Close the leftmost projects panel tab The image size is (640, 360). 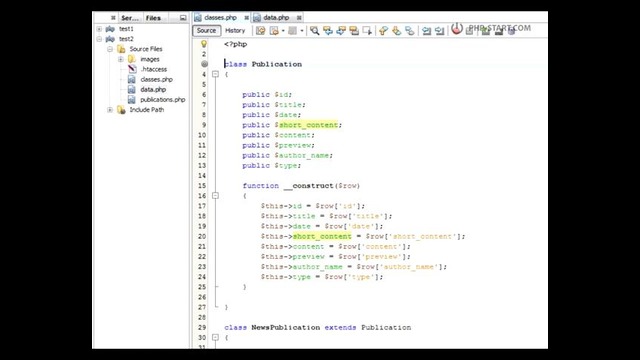click(x=113, y=18)
